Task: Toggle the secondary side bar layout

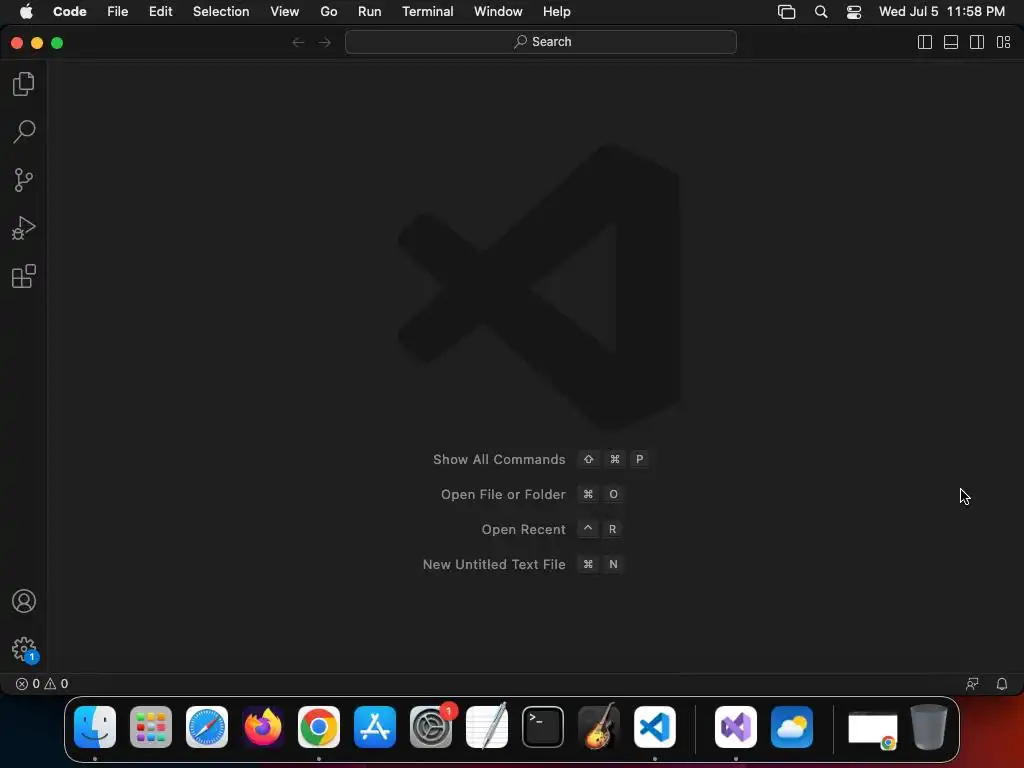Action: pyautogui.click(x=977, y=42)
